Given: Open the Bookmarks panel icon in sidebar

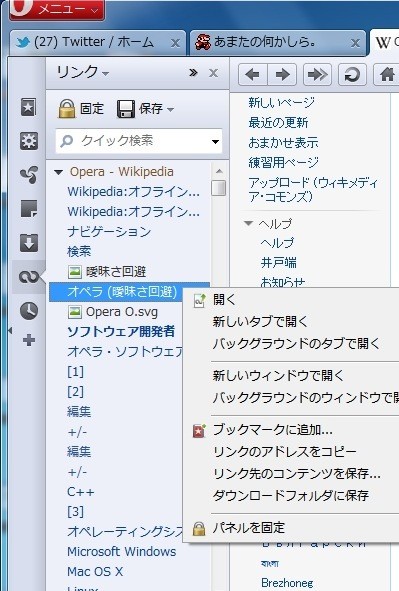Looking at the screenshot, I should tap(29, 107).
